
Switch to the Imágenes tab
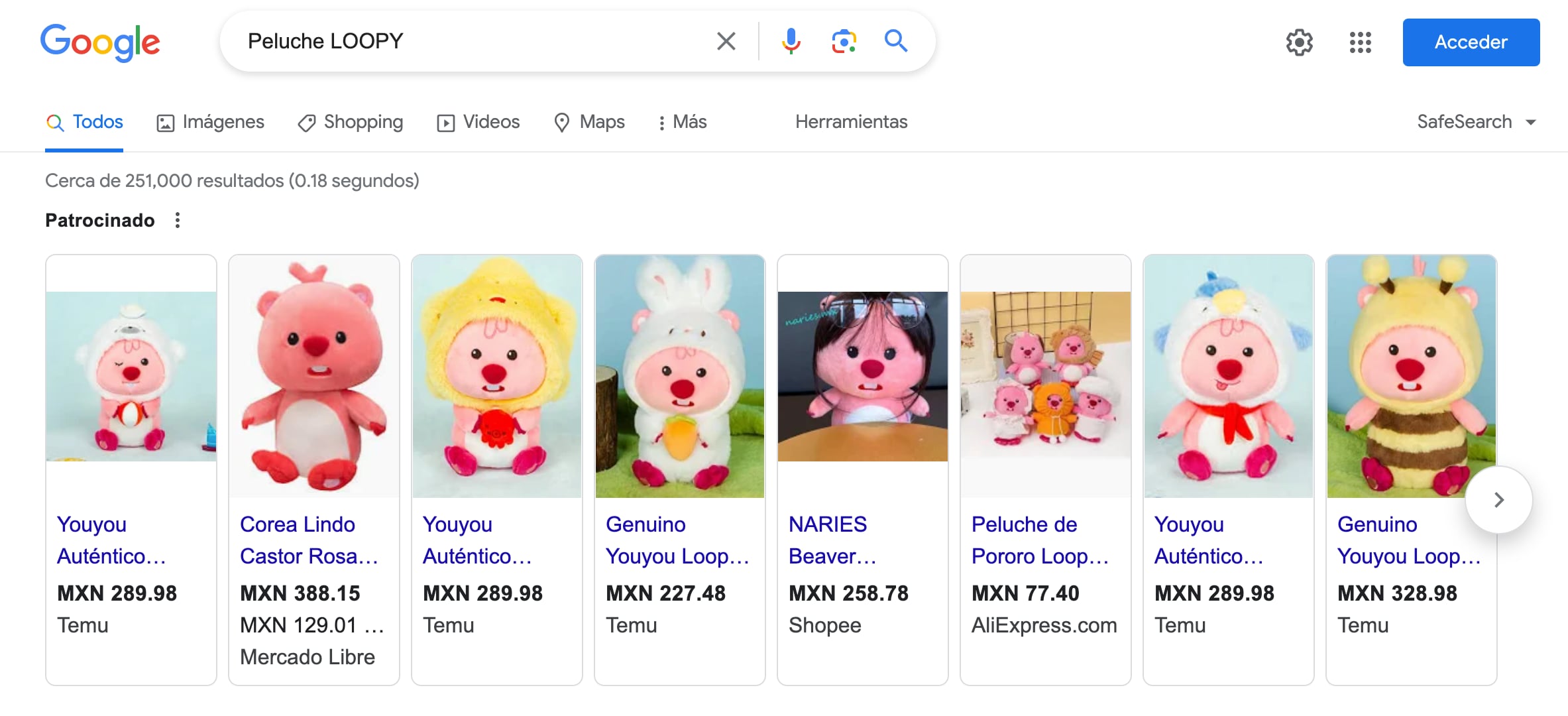[x=210, y=122]
